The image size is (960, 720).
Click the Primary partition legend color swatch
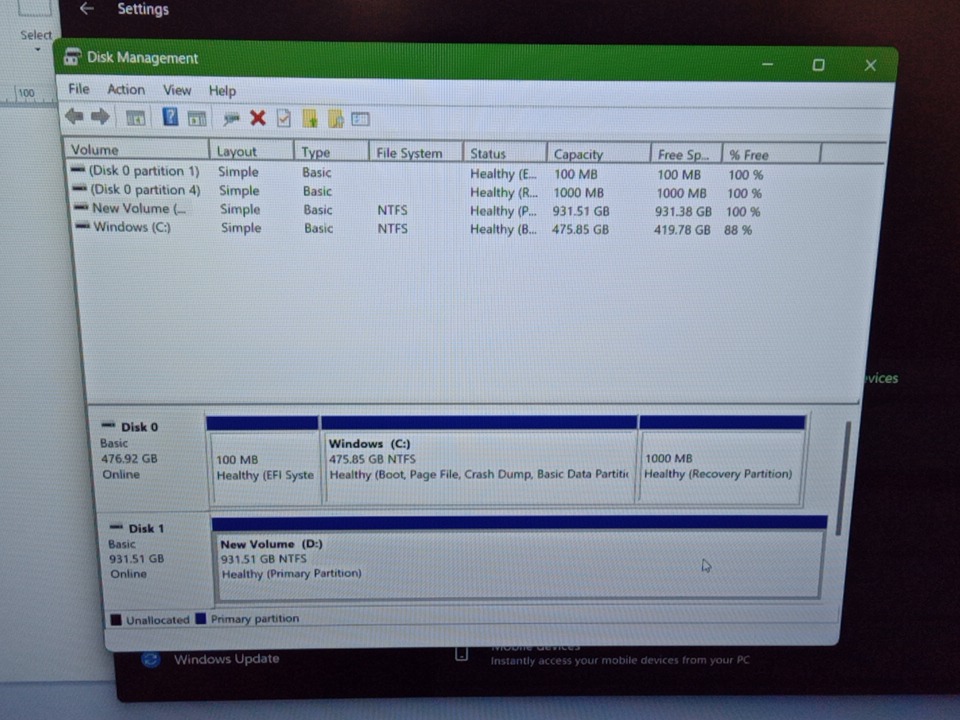coord(201,618)
